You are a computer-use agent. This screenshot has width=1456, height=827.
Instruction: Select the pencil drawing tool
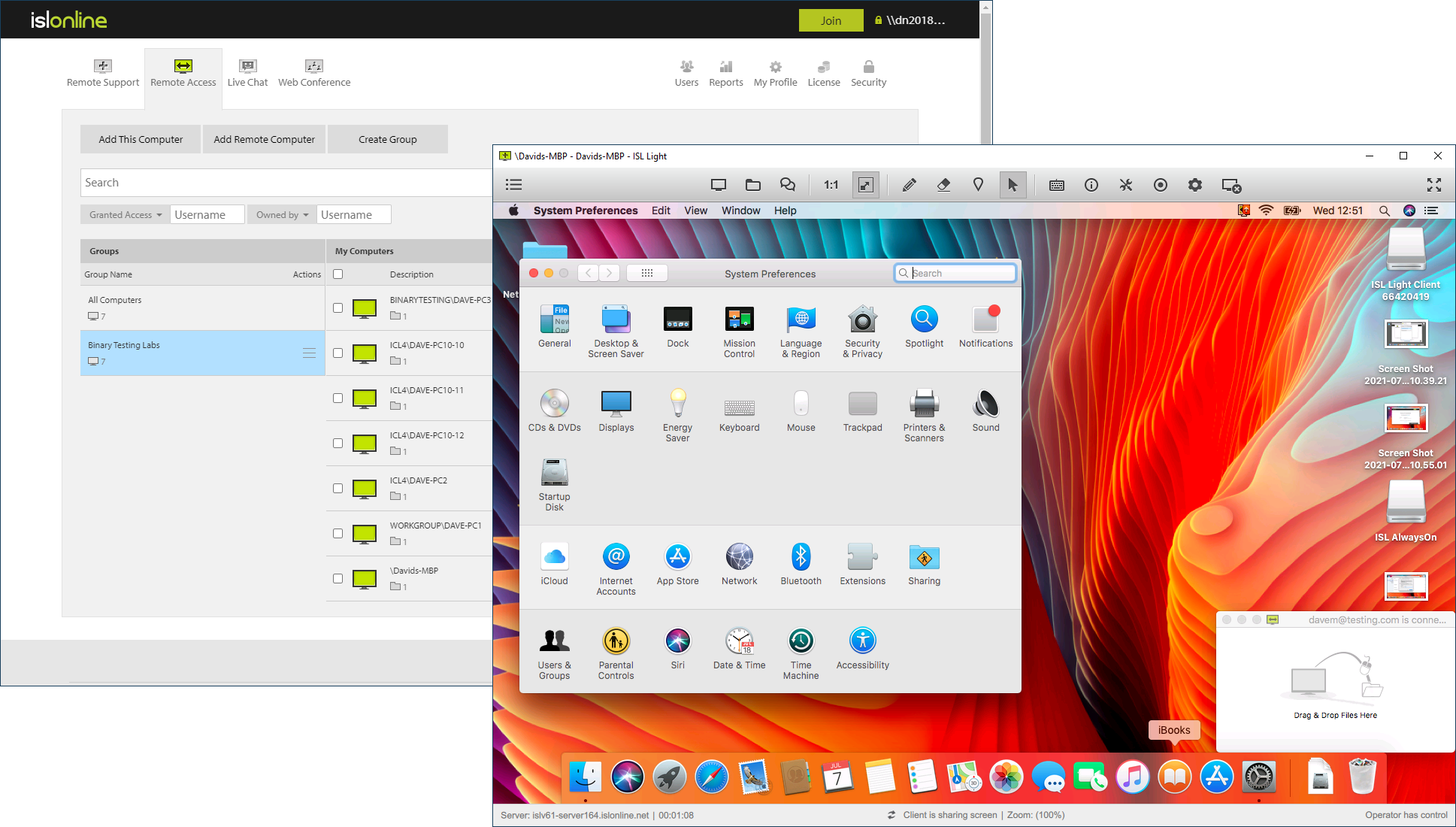pos(909,185)
